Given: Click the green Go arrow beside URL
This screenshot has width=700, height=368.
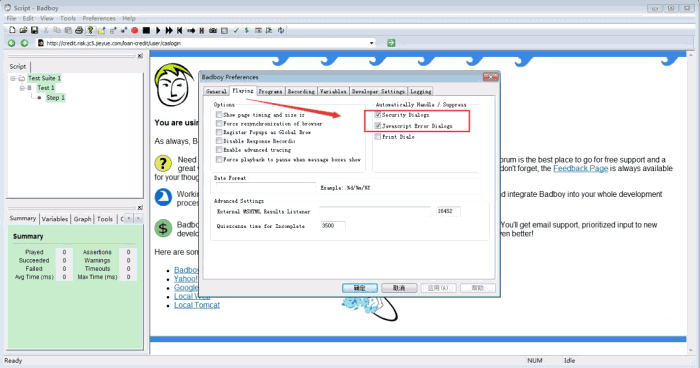Looking at the screenshot, I should click(x=391, y=43).
